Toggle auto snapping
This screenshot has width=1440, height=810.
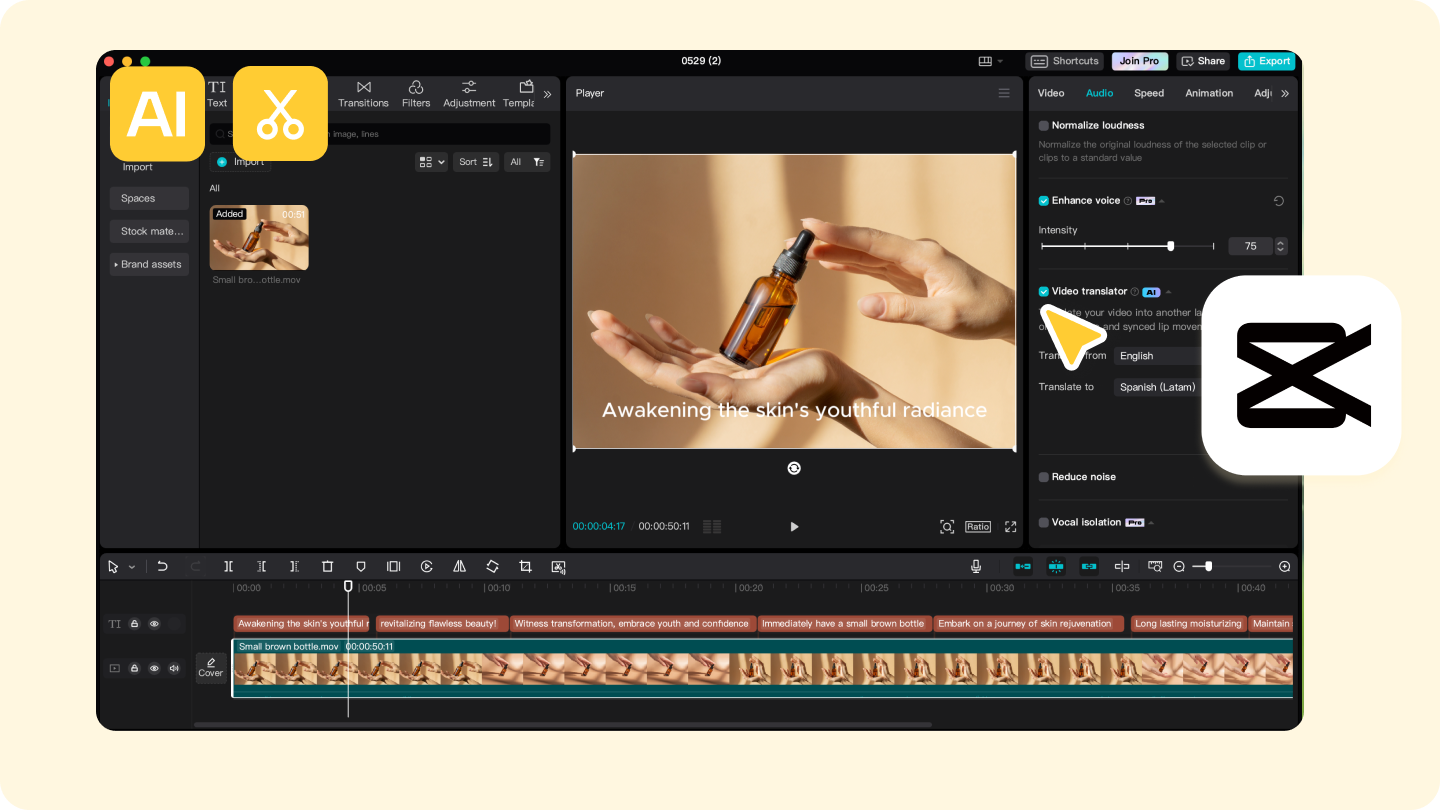coord(1056,566)
